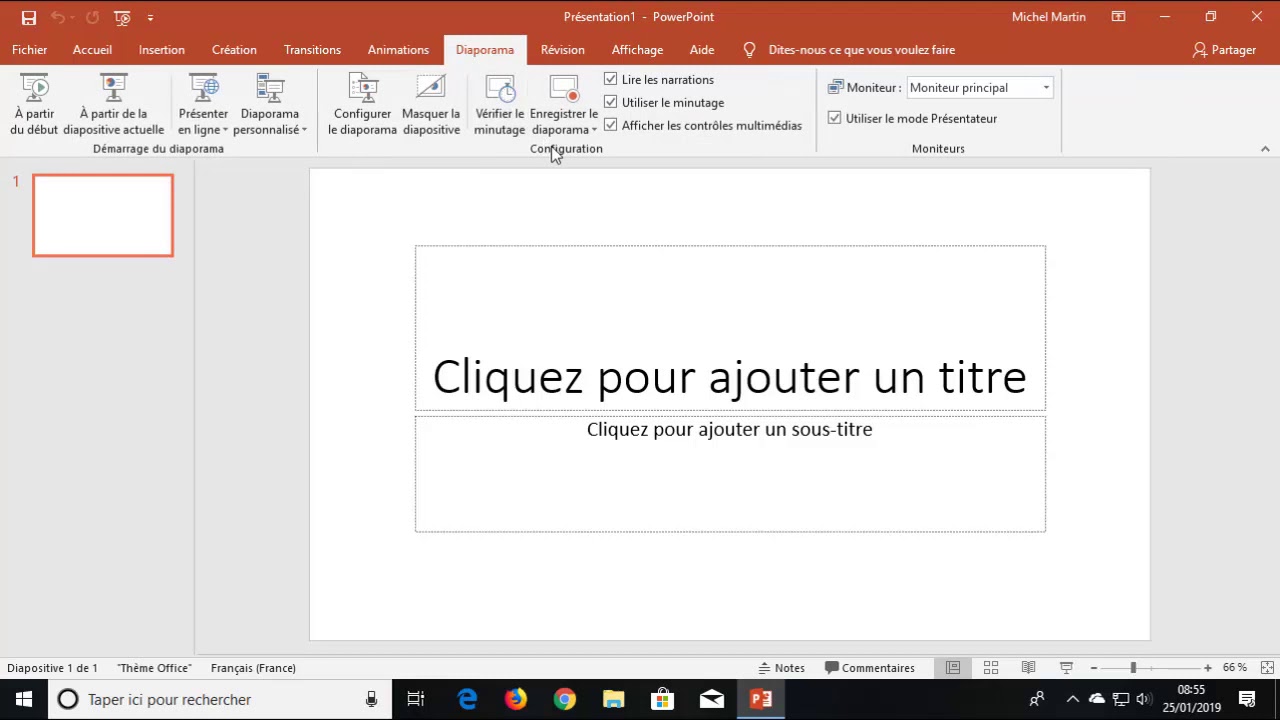Uncheck Lire les narrations
This screenshot has width=1280, height=720.
coord(611,79)
